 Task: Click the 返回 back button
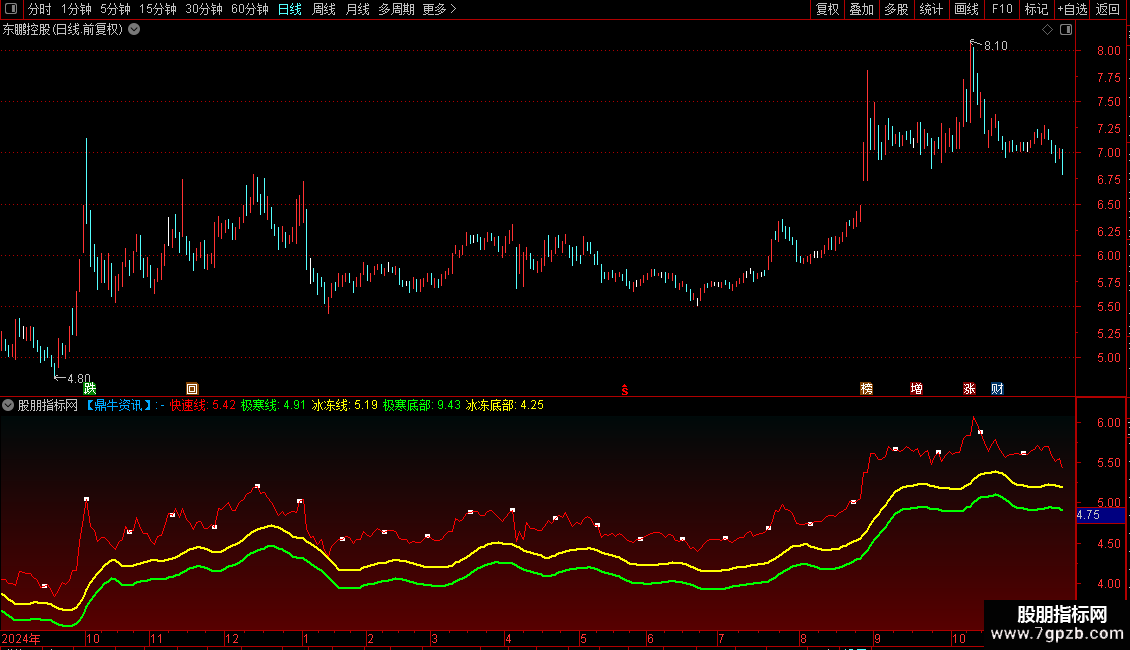coord(1108,9)
